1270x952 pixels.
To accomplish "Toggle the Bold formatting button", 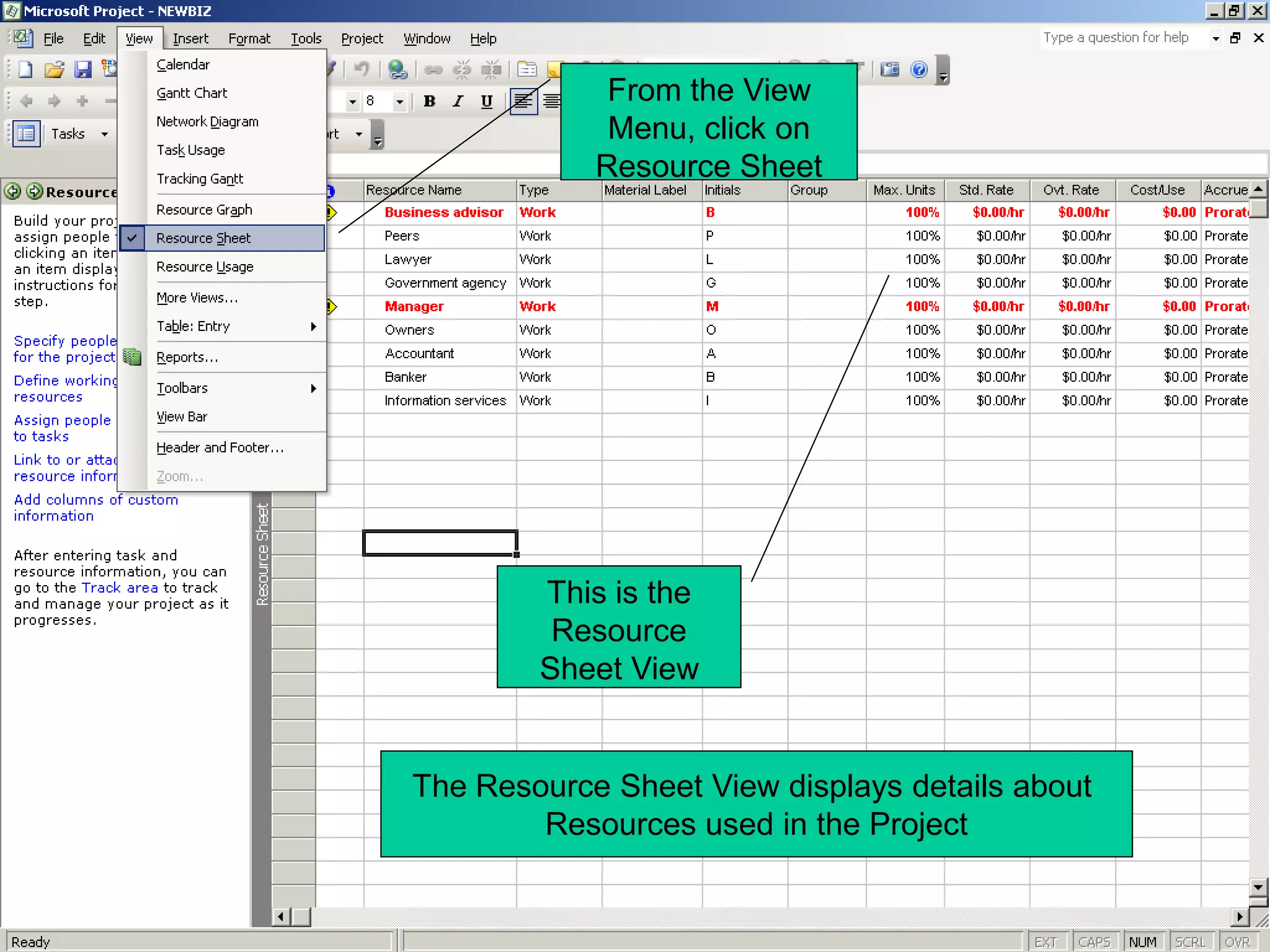I will click(429, 101).
